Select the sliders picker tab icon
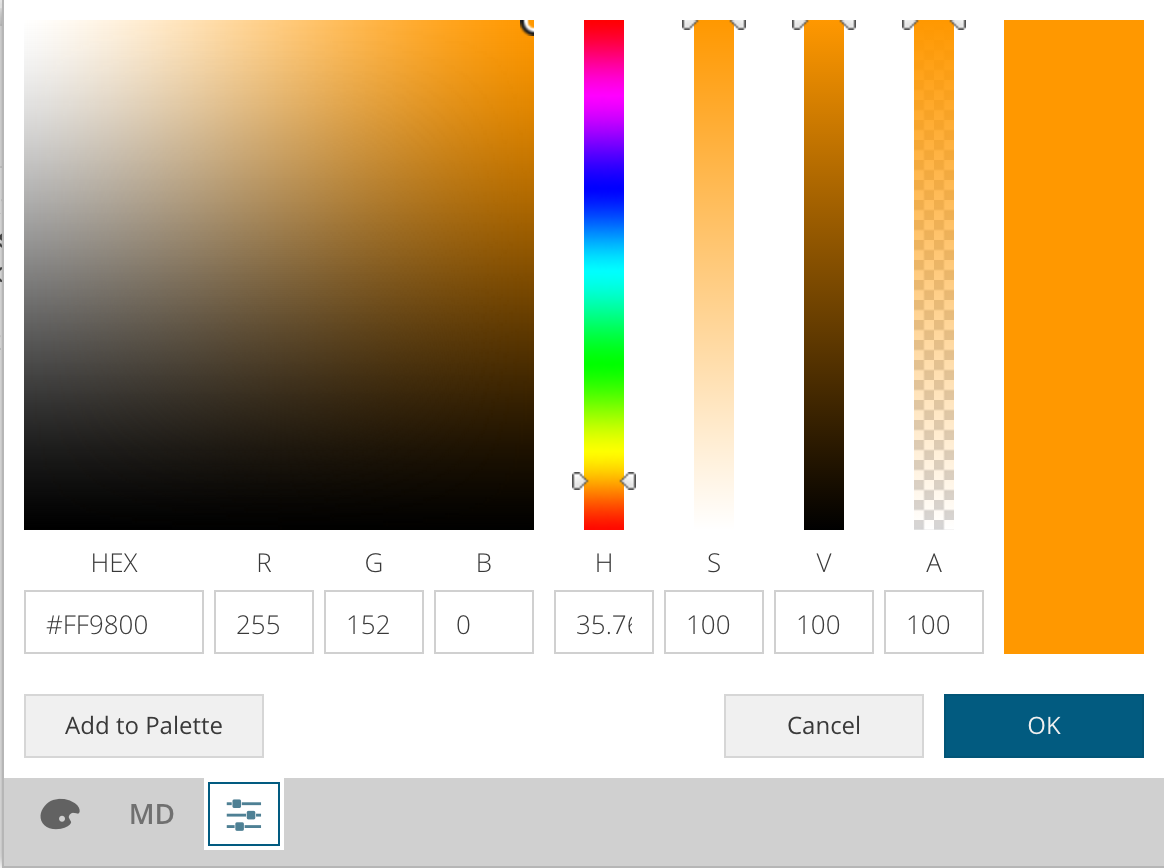The image size is (1164, 868). point(242,814)
